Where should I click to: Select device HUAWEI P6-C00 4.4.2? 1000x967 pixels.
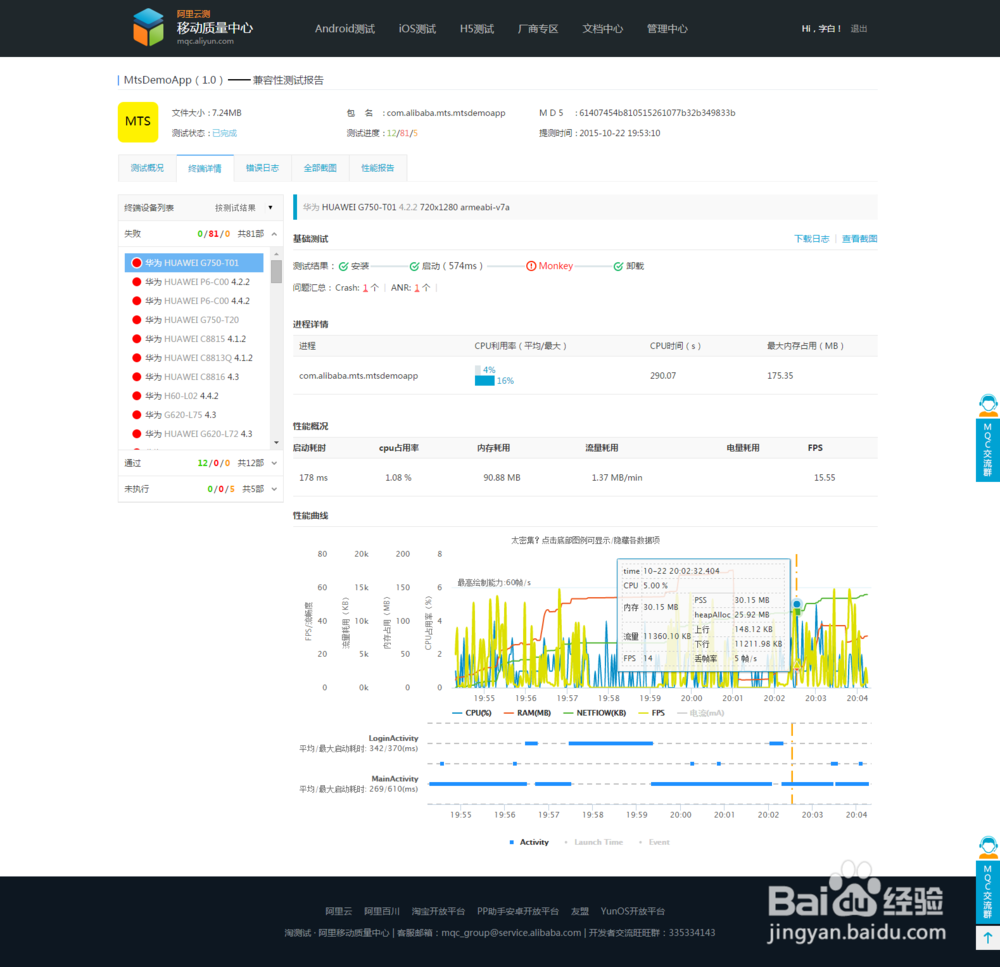click(197, 301)
